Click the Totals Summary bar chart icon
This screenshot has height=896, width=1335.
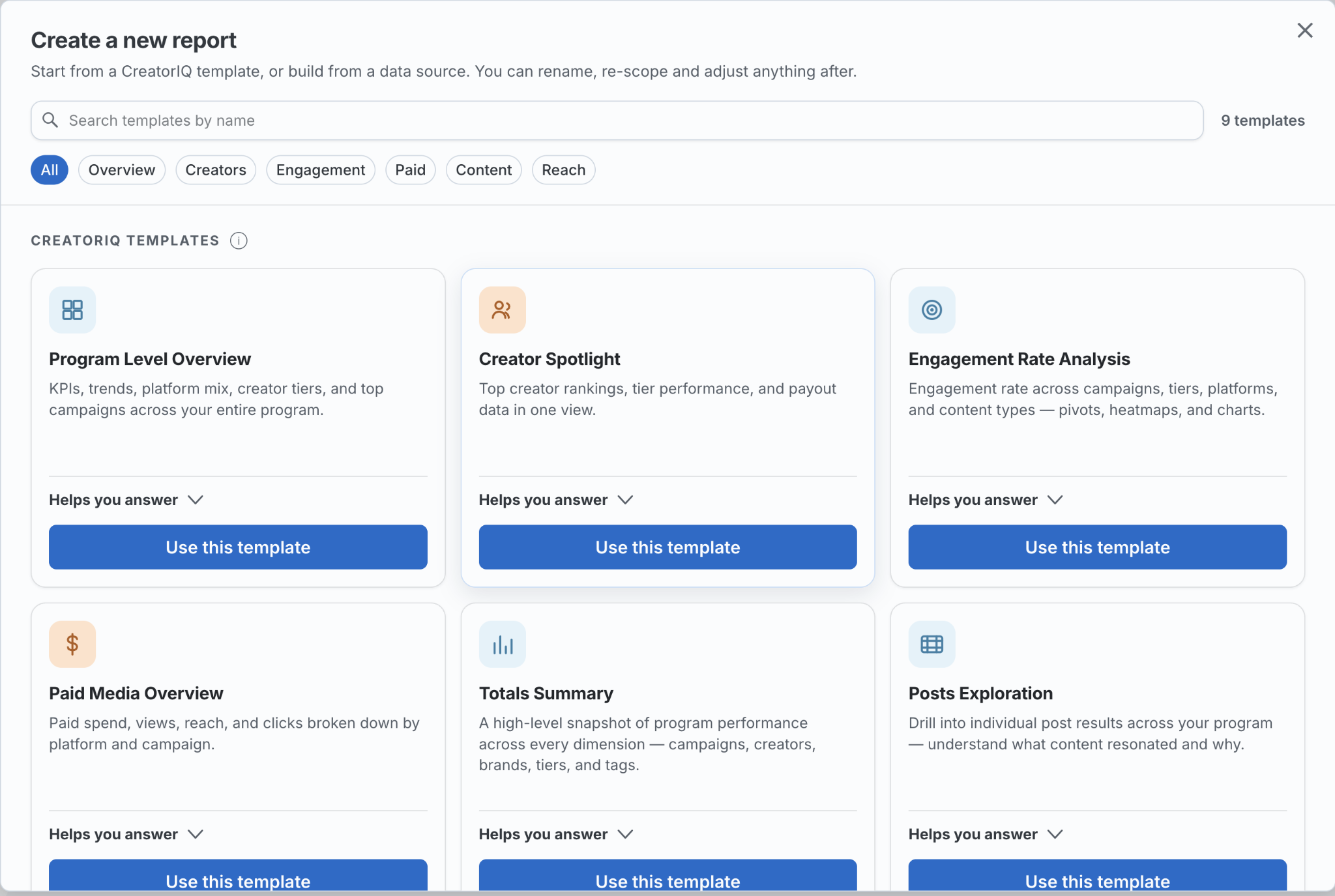[x=502, y=644]
